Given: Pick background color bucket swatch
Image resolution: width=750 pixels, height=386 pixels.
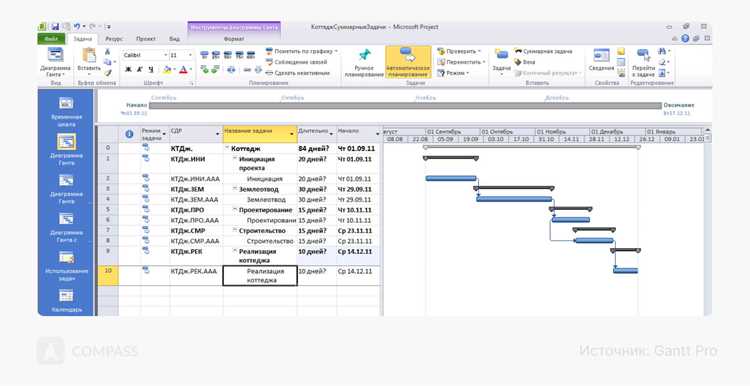Looking at the screenshot, I should (166, 70).
